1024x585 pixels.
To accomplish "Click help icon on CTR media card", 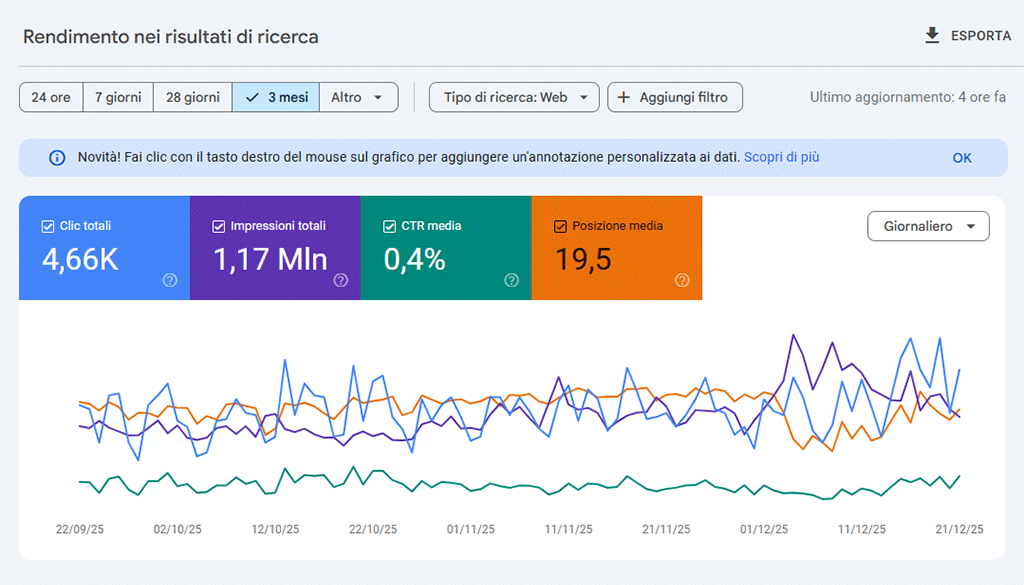I will [x=512, y=281].
